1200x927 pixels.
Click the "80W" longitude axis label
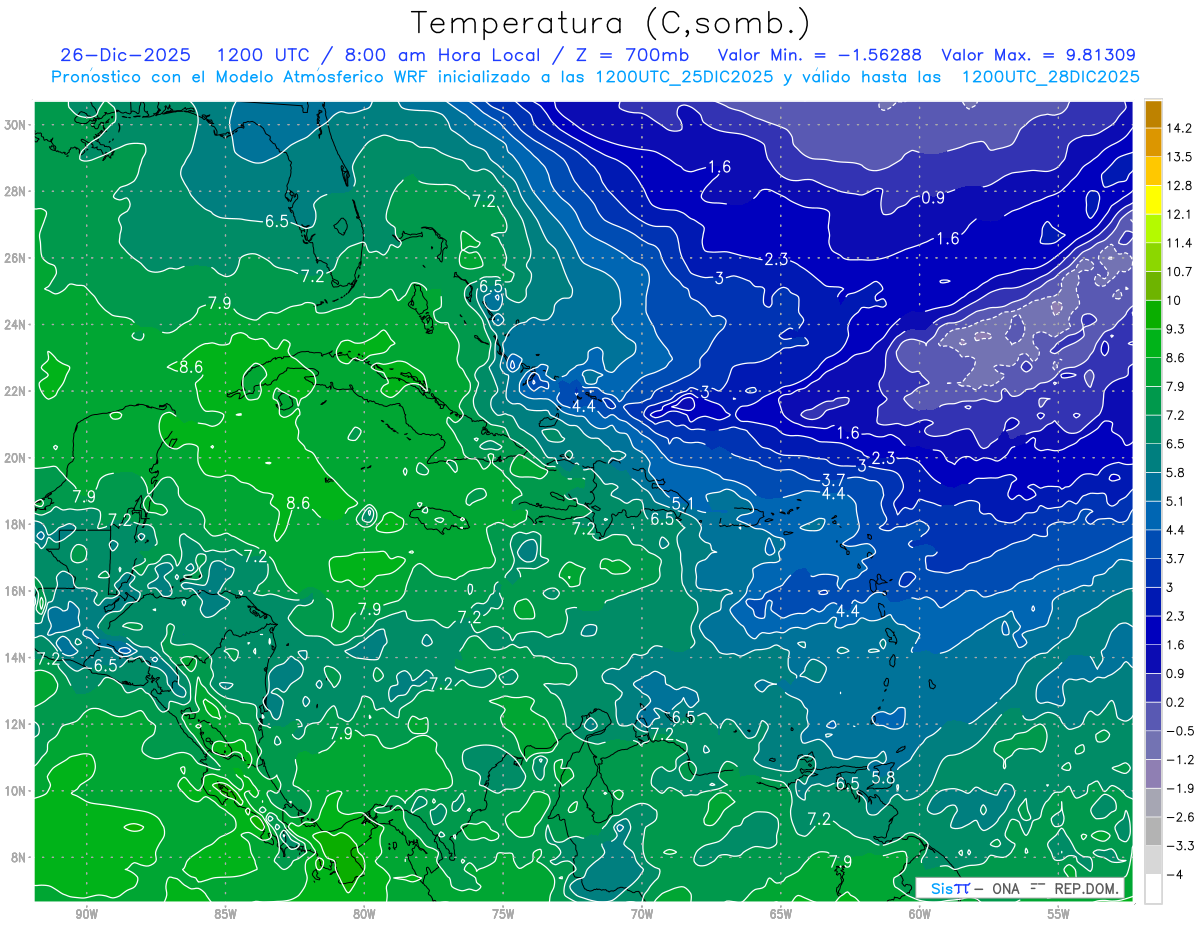[x=364, y=914]
